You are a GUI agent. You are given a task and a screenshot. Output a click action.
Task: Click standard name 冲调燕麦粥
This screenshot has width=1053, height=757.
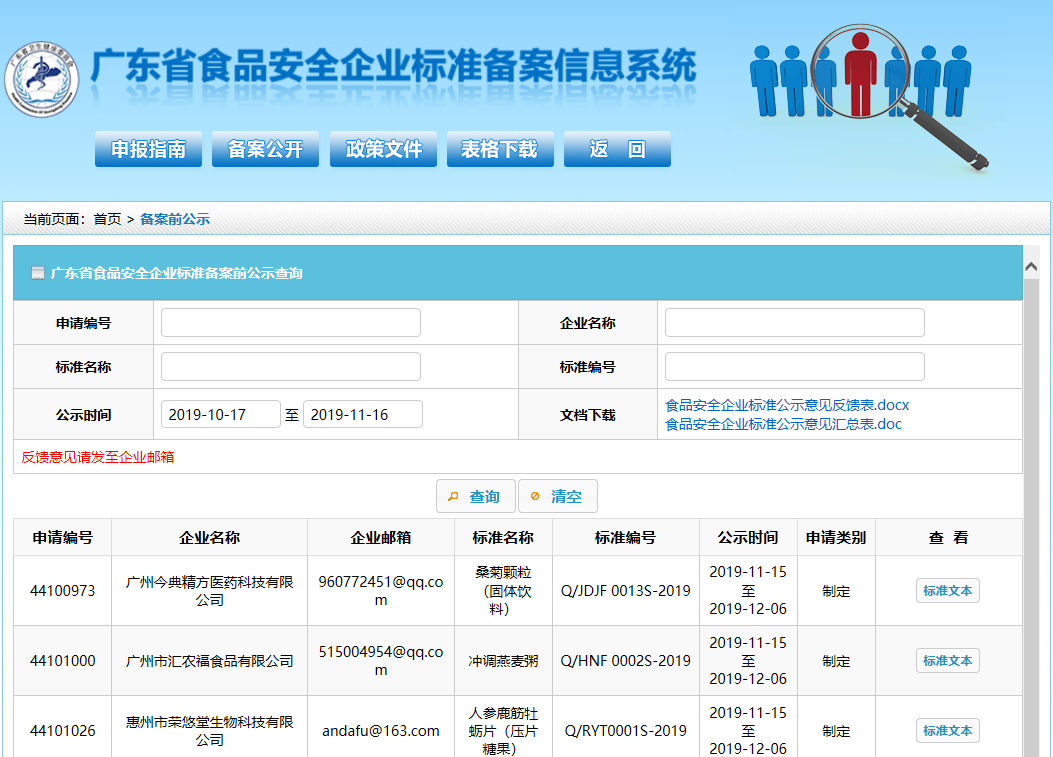point(503,661)
